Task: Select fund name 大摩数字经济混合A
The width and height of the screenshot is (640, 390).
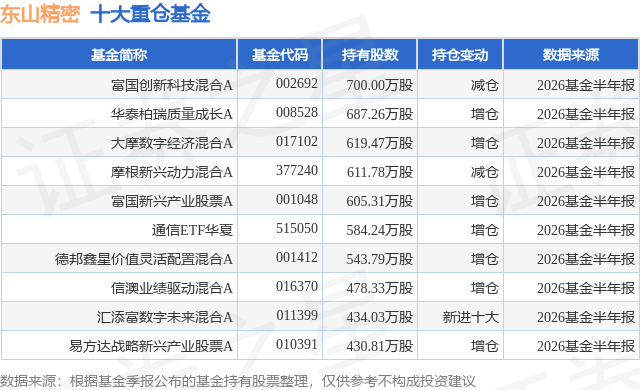Action: (172, 143)
